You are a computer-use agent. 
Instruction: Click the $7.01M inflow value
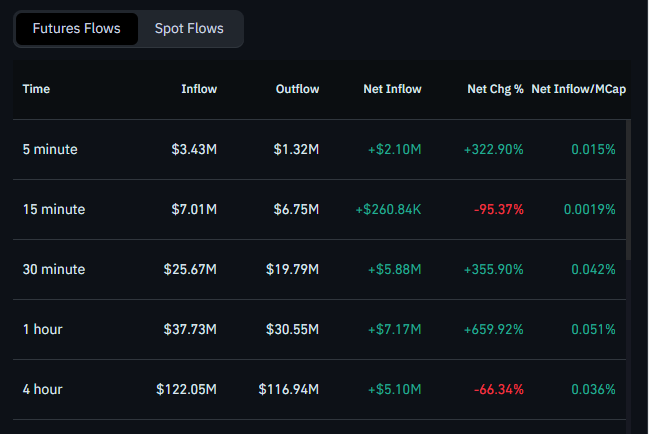point(194,209)
